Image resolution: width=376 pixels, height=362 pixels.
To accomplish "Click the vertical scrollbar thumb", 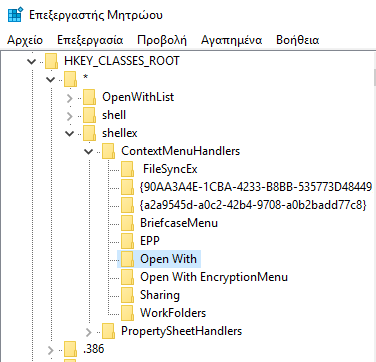I will click(x=374, y=78).
